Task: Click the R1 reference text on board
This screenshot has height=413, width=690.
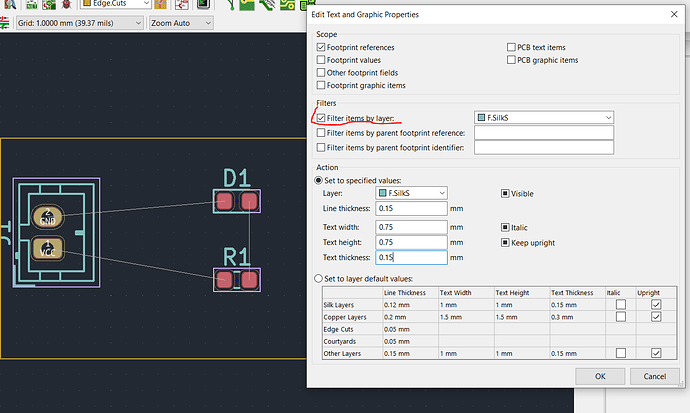Action: [x=237, y=256]
